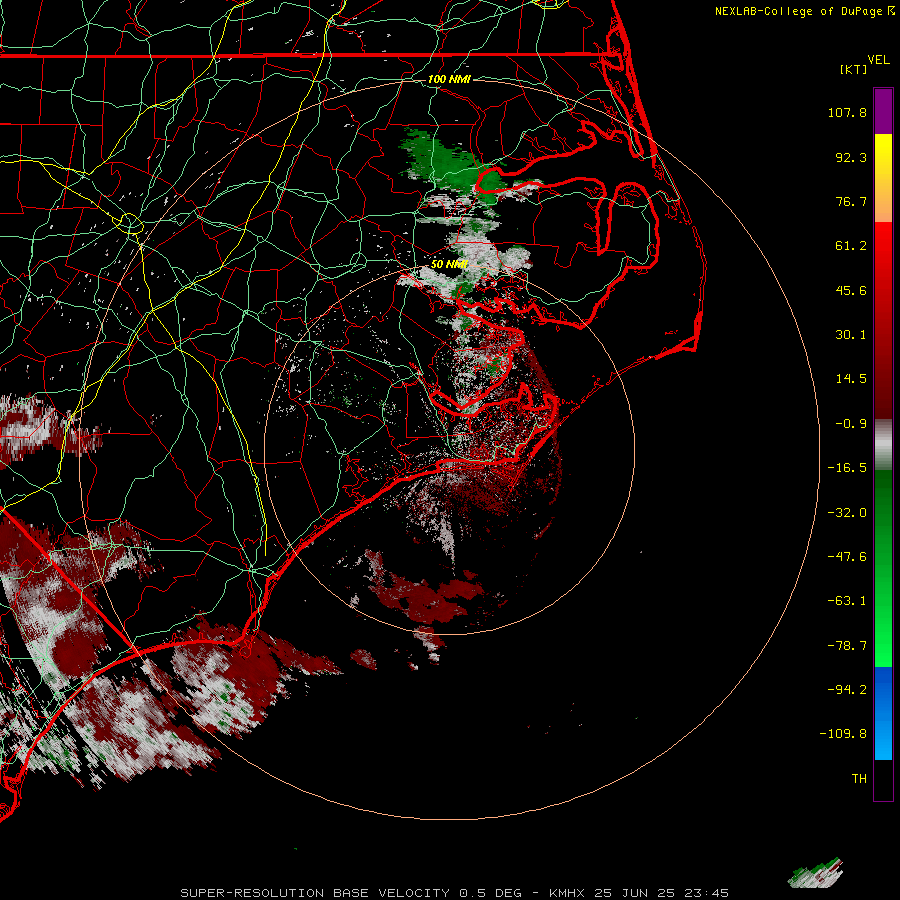Click the 50 NMI range ring label
Image resolution: width=900 pixels, height=900 pixels.
click(449, 264)
